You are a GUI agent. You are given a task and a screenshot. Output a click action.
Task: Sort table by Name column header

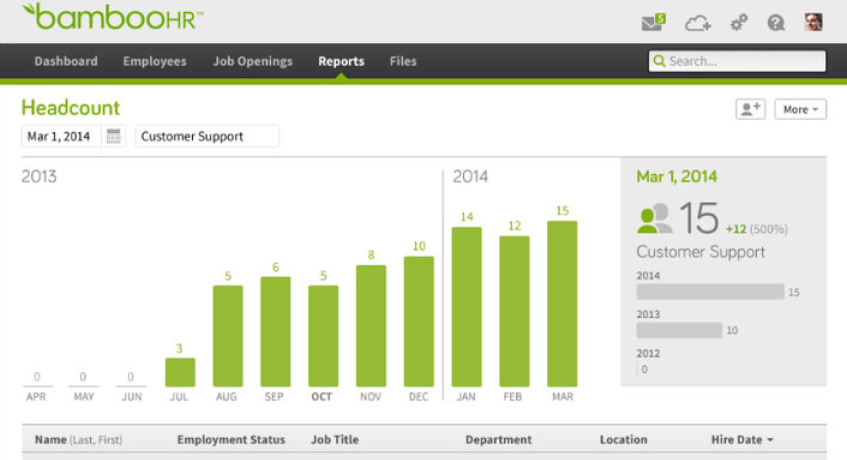tap(52, 440)
